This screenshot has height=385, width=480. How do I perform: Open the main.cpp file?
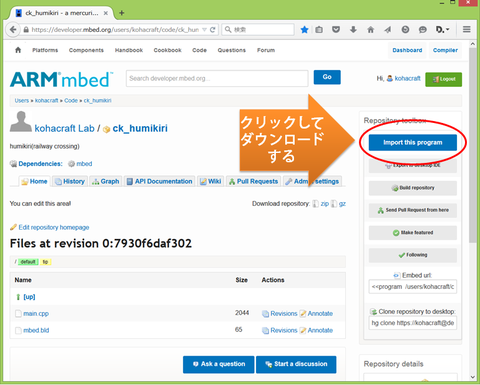[36, 314]
